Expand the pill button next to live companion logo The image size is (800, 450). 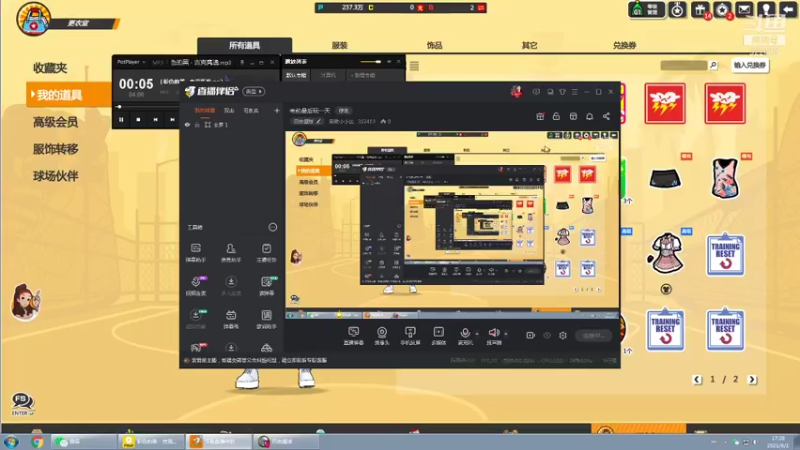pyautogui.click(x=254, y=91)
